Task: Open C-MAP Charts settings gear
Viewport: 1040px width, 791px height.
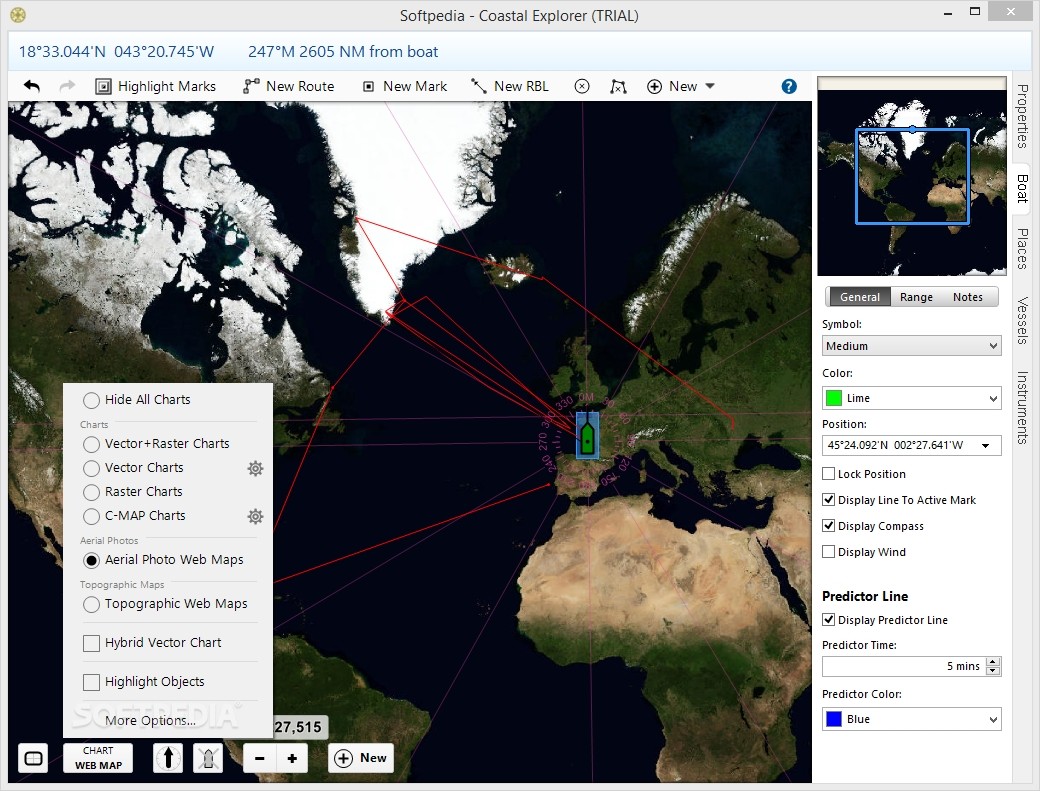Action: pyautogui.click(x=255, y=517)
